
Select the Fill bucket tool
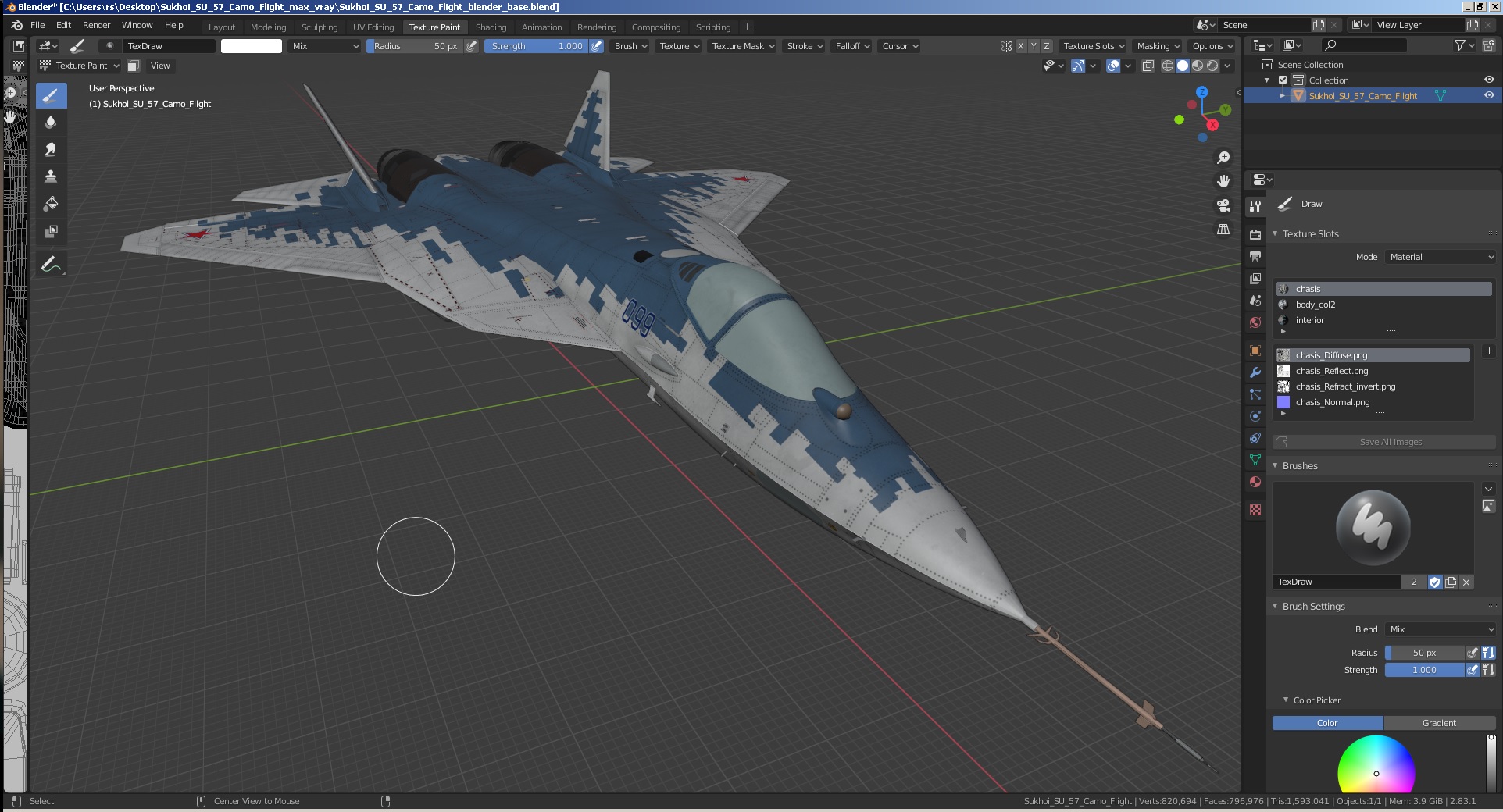click(x=51, y=204)
